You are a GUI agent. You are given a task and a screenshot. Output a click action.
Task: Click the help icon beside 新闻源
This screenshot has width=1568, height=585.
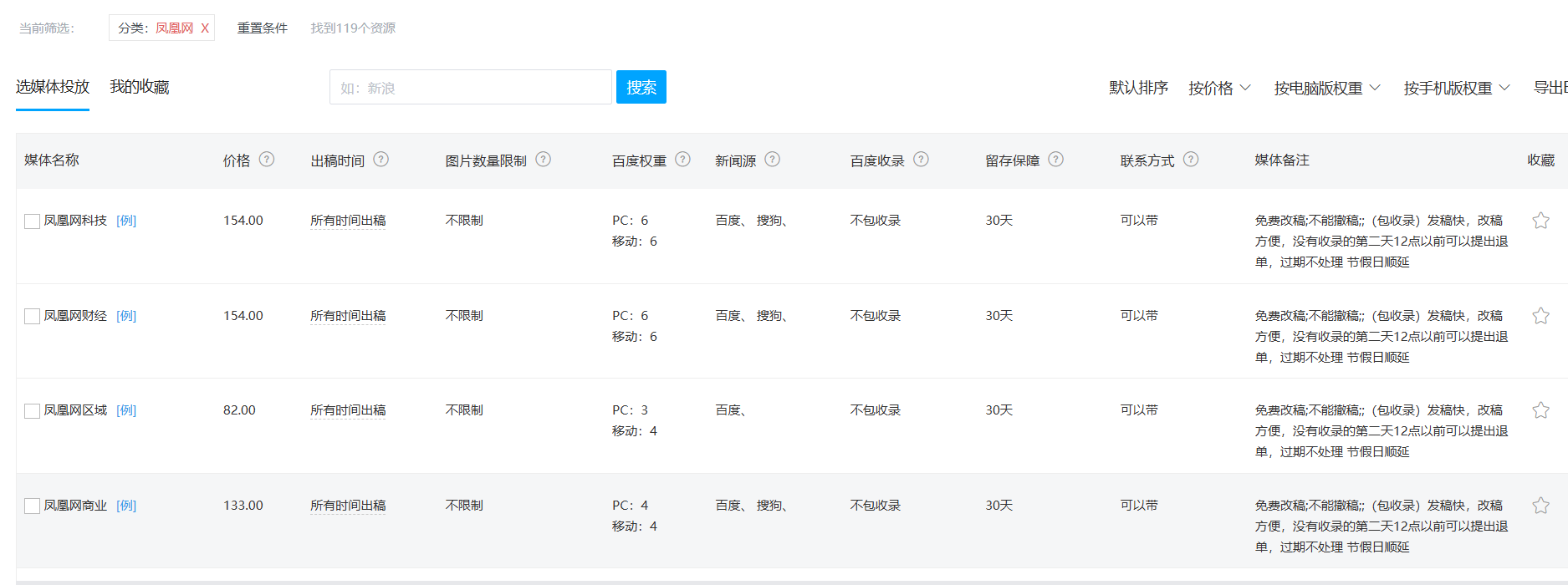[772, 160]
